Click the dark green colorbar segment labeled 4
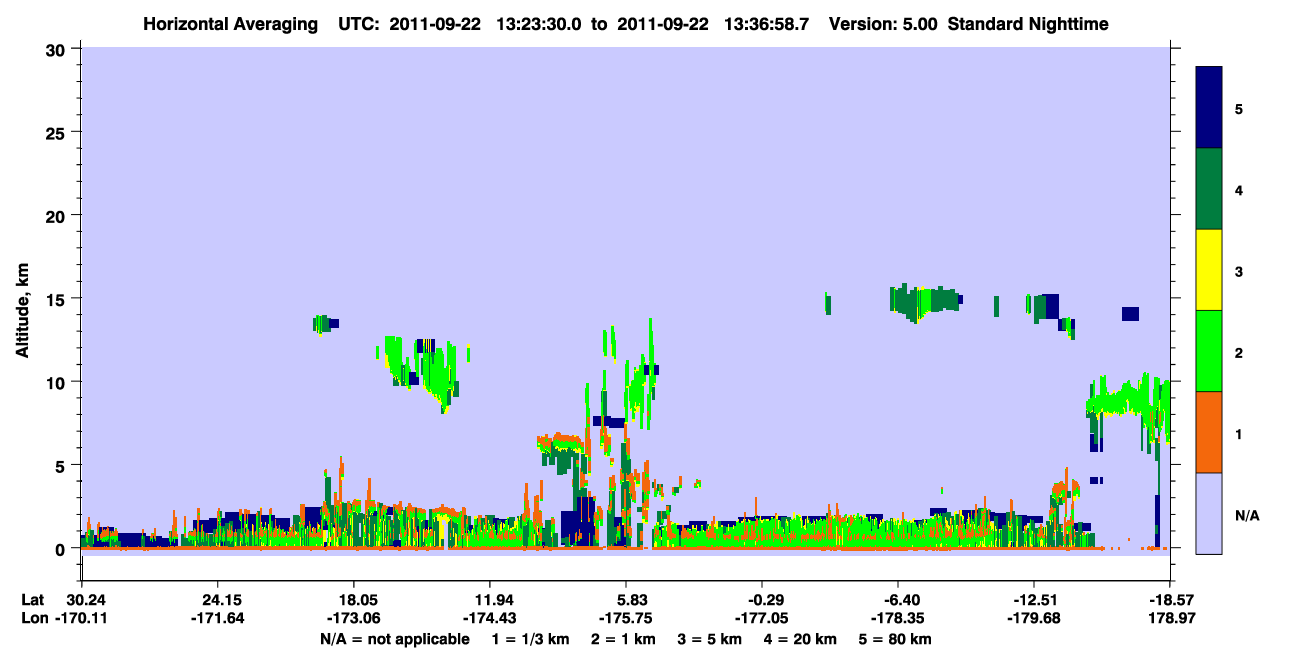Image resolution: width=1300 pixels, height=667 pixels. click(x=1209, y=189)
